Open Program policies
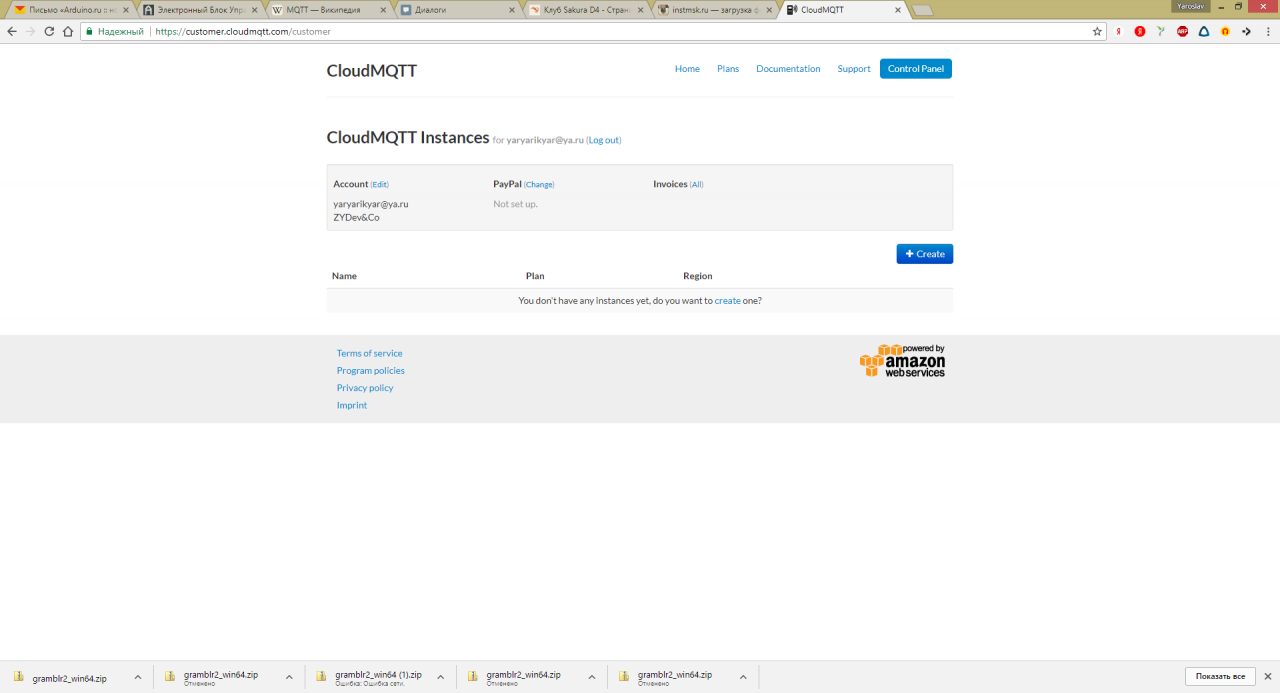Screen dimensions: 1280x693 point(371,371)
